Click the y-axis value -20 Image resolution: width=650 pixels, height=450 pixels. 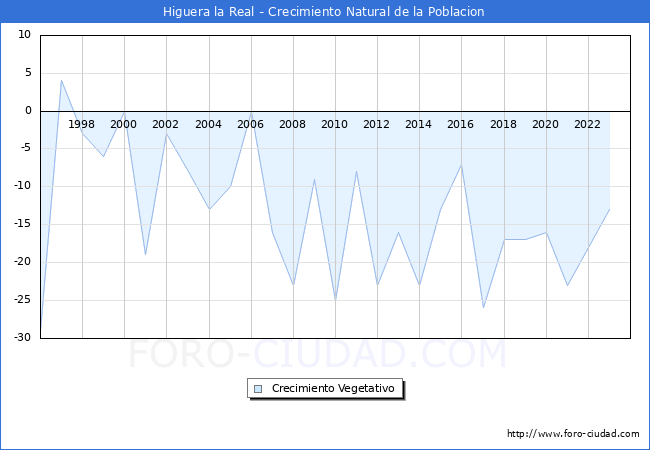pyautogui.click(x=22, y=261)
